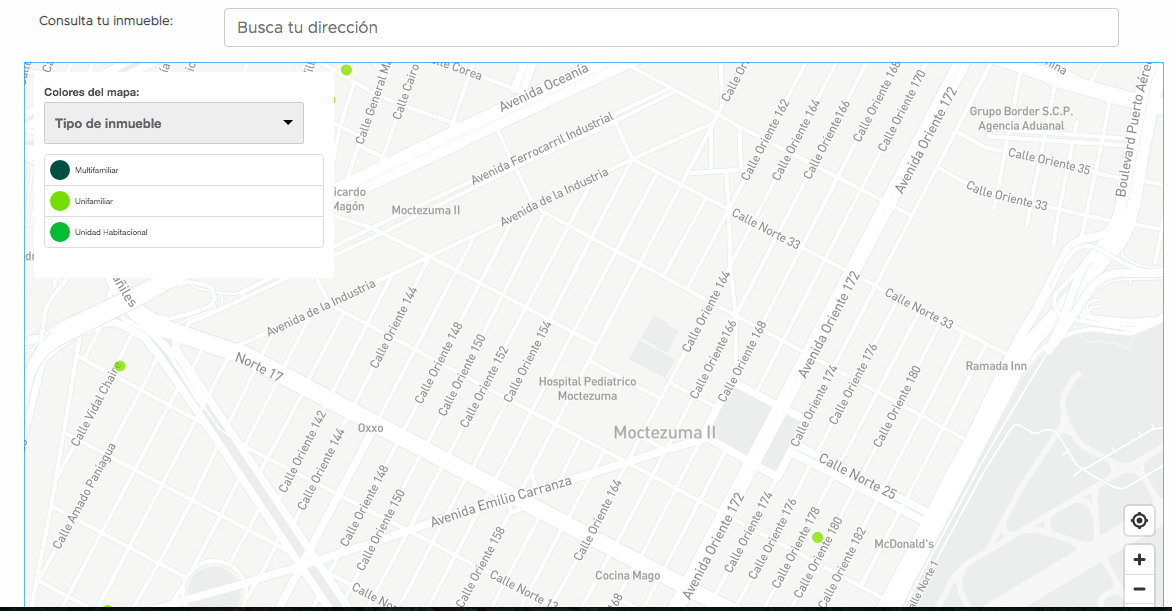
Task: Click the Colores del mapa heading
Action: point(92,92)
